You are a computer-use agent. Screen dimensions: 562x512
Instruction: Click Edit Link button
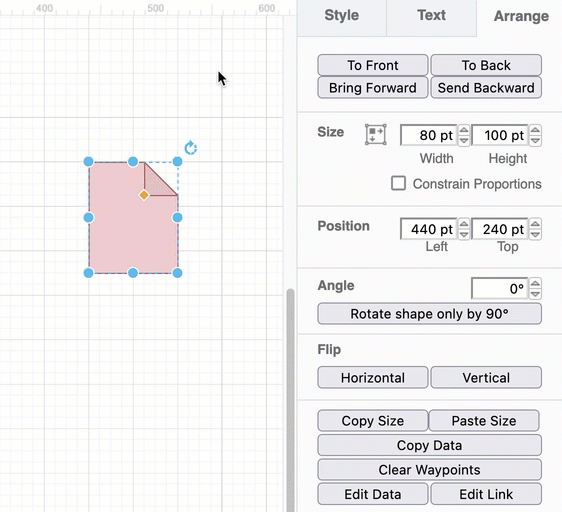coord(486,494)
